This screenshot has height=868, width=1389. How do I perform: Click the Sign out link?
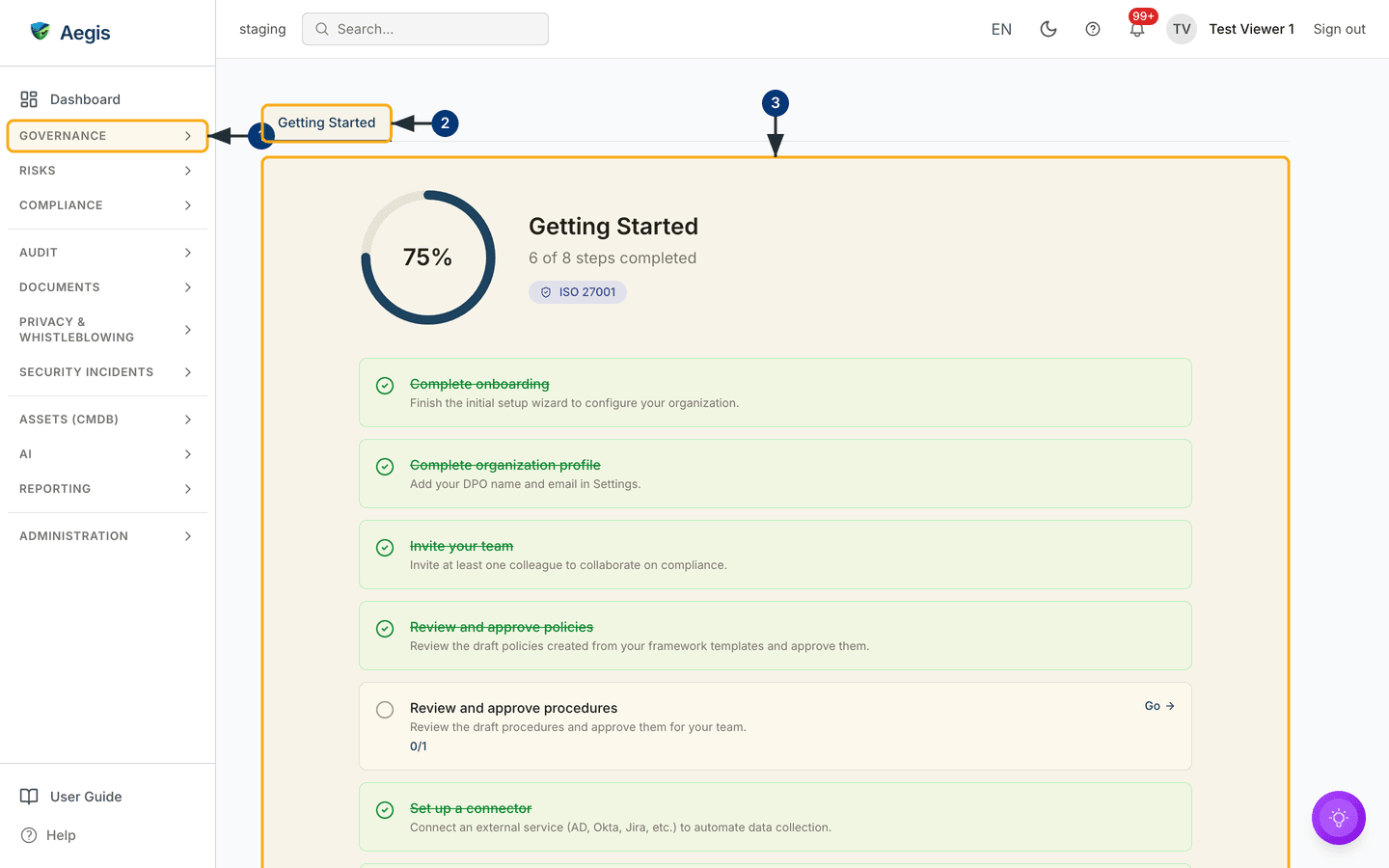point(1339,29)
